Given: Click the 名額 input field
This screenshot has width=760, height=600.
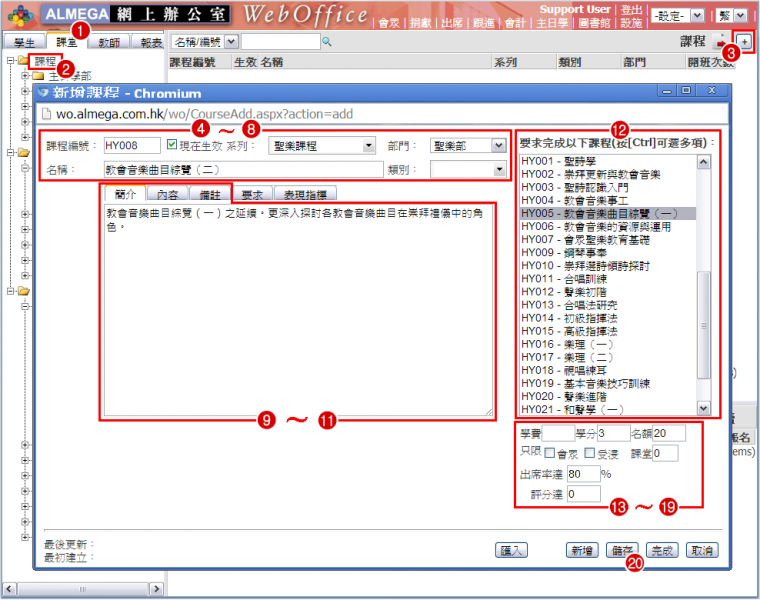Looking at the screenshot, I should coord(669,433).
